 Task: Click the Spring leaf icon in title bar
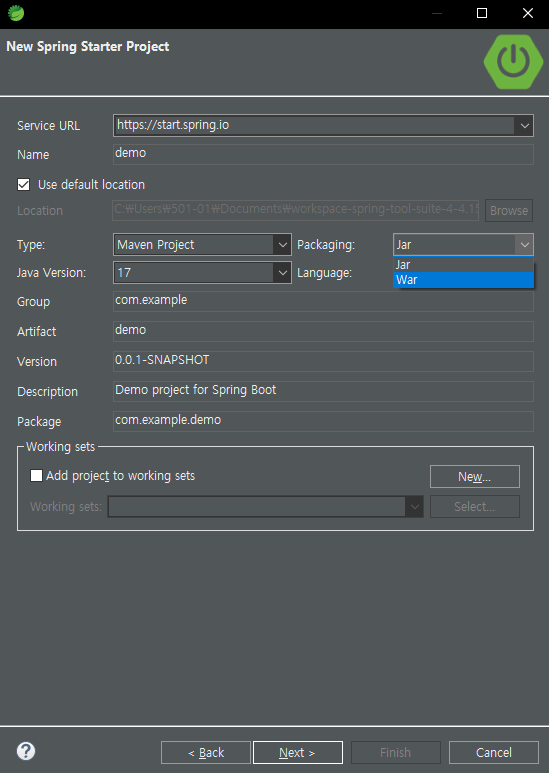point(16,13)
